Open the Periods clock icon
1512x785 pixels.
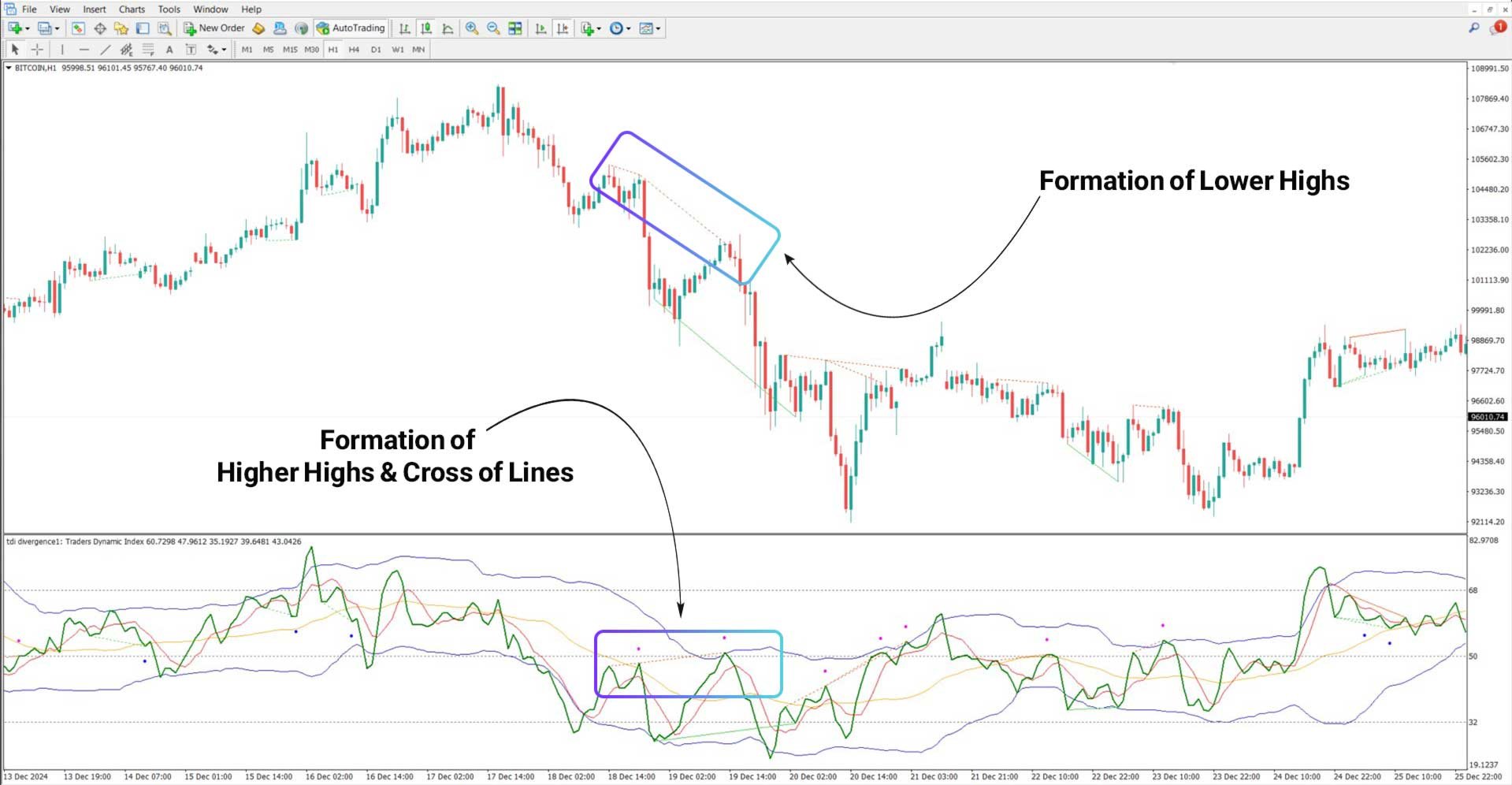click(616, 28)
